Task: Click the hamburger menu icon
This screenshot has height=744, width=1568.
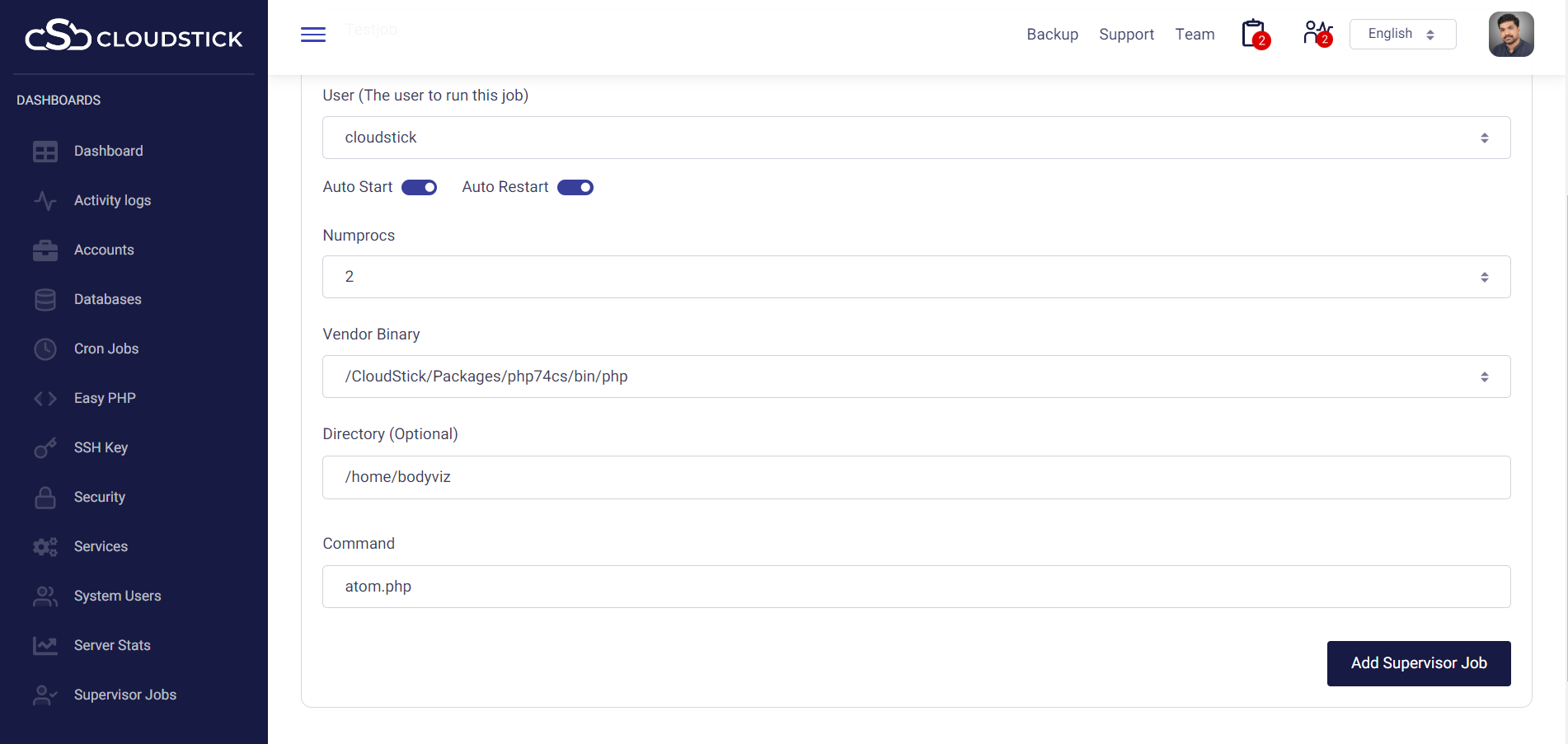Action: coord(312,35)
